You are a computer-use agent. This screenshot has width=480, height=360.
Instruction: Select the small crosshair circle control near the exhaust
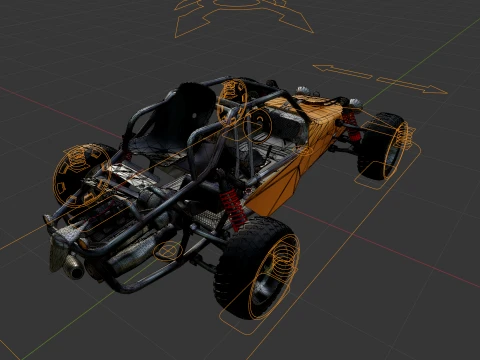tap(168, 251)
